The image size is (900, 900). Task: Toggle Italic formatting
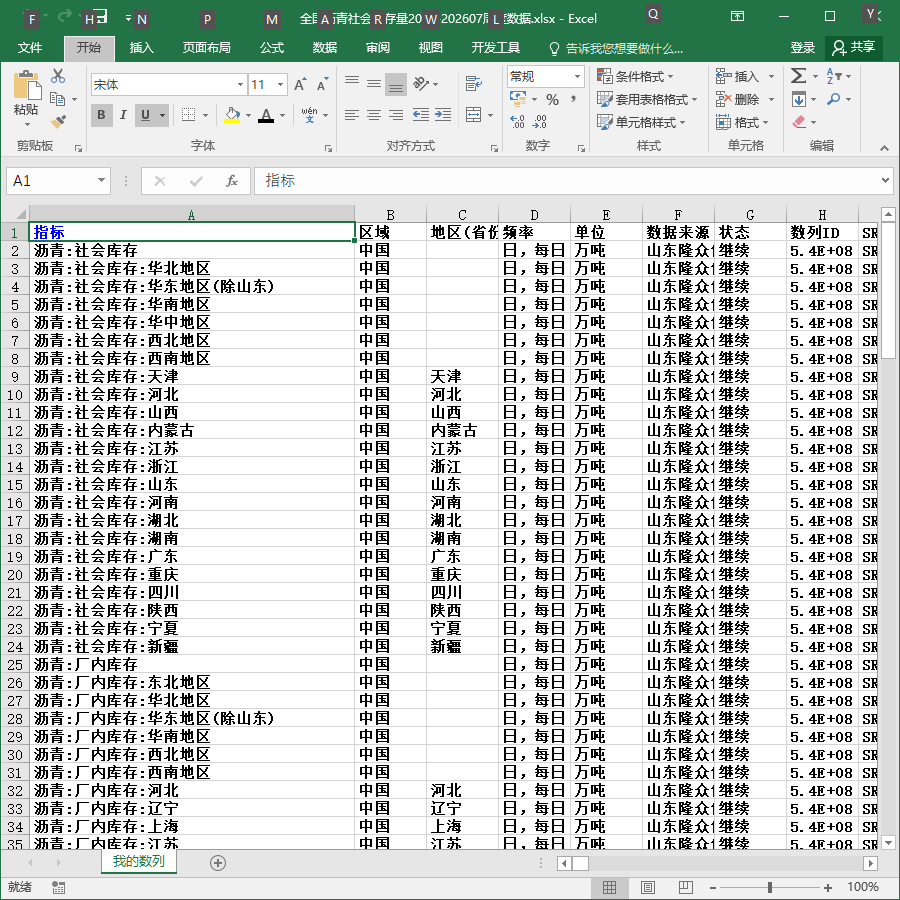click(x=123, y=115)
